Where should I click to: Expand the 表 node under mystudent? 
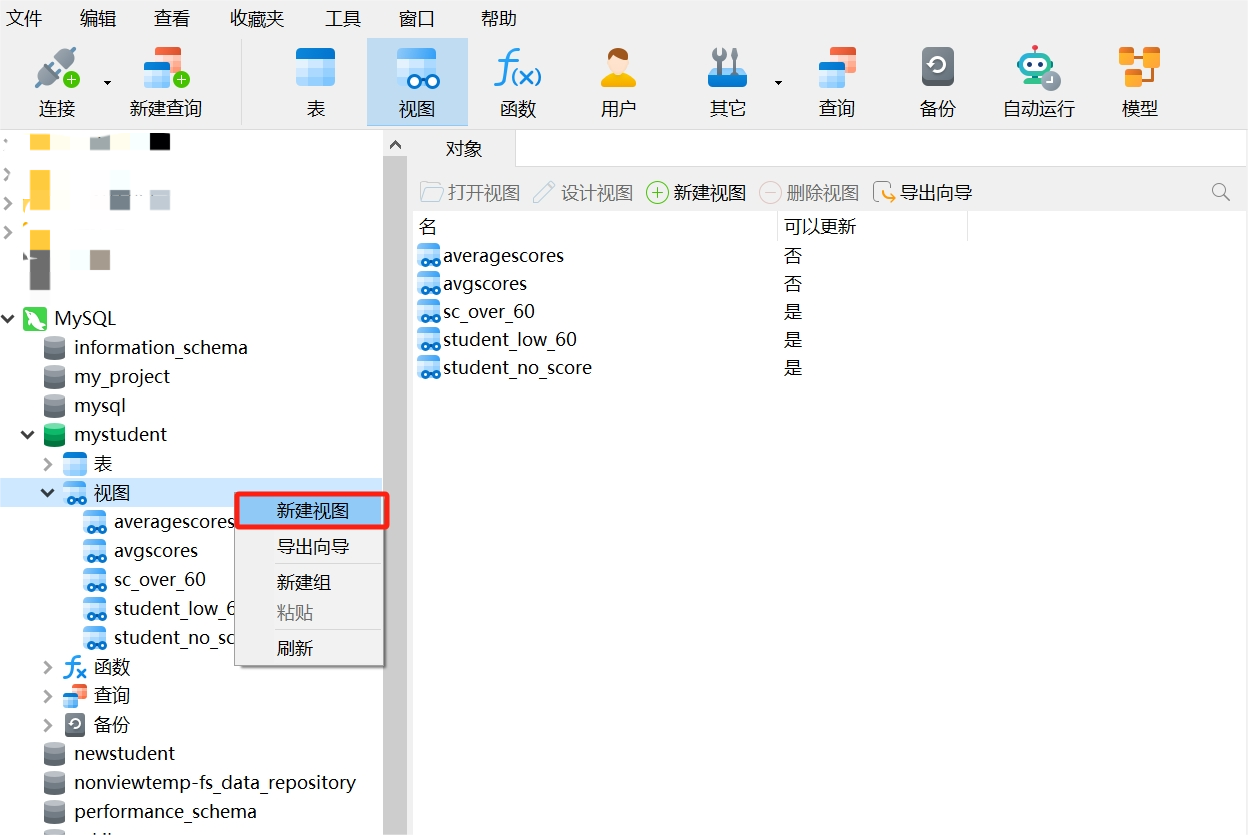48,464
